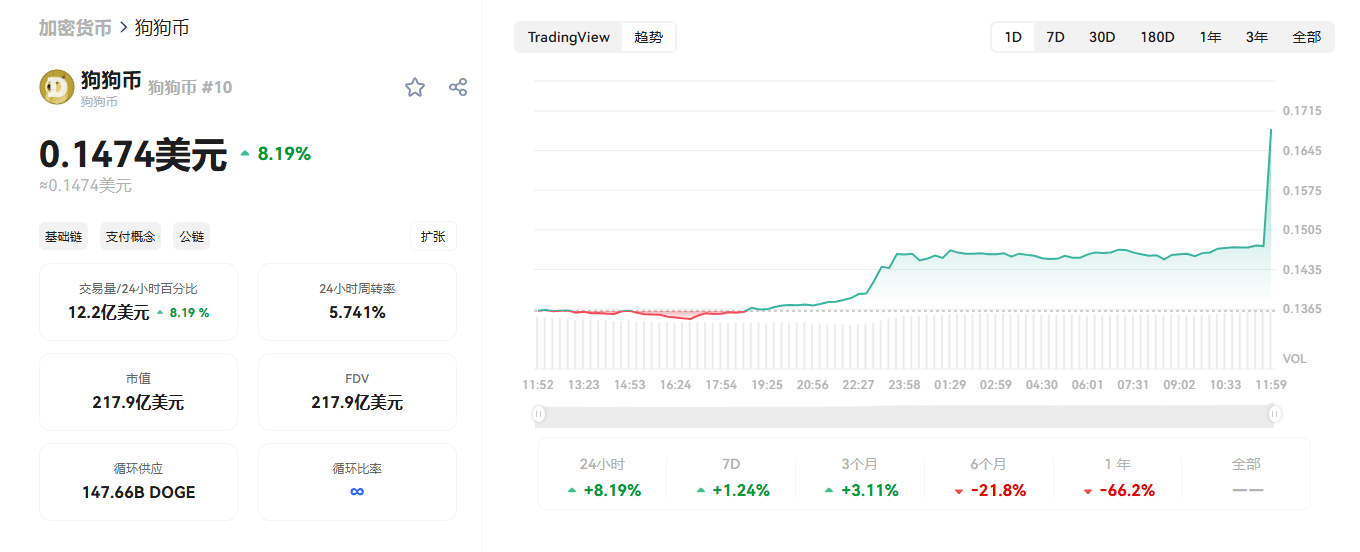Select the 7D time range tab

(x=1055, y=37)
